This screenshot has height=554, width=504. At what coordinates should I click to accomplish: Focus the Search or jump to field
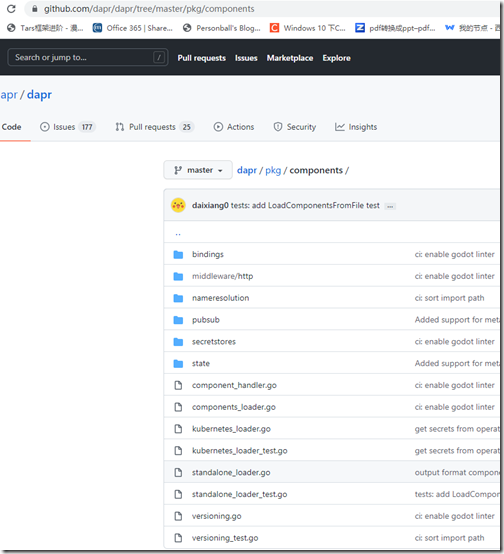coord(88,57)
